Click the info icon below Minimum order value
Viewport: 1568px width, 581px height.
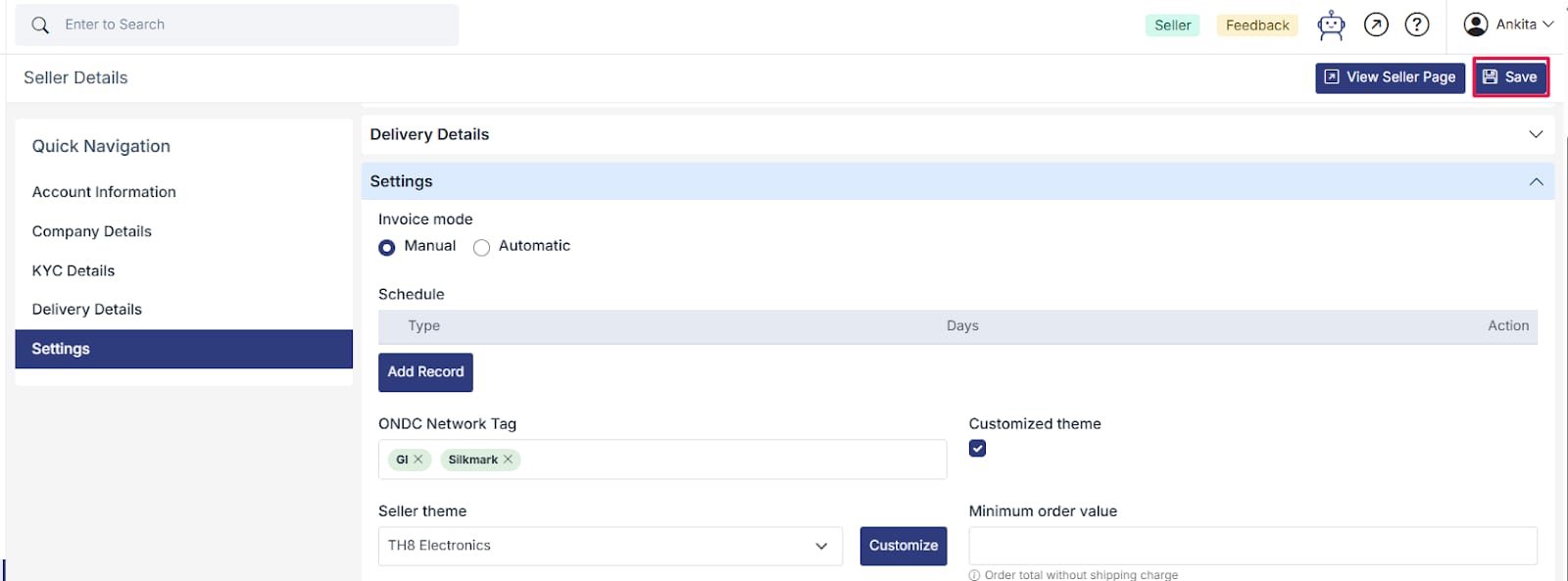click(x=974, y=575)
